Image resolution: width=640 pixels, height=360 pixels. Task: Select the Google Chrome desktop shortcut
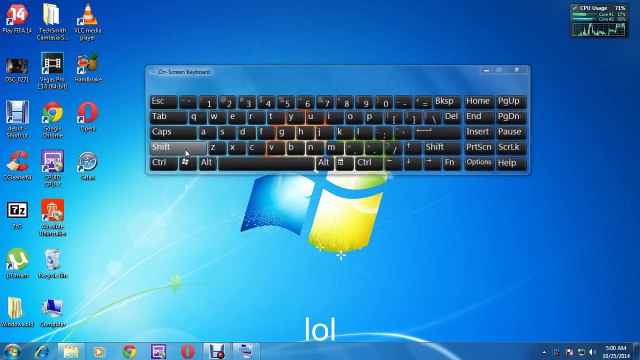click(52, 120)
